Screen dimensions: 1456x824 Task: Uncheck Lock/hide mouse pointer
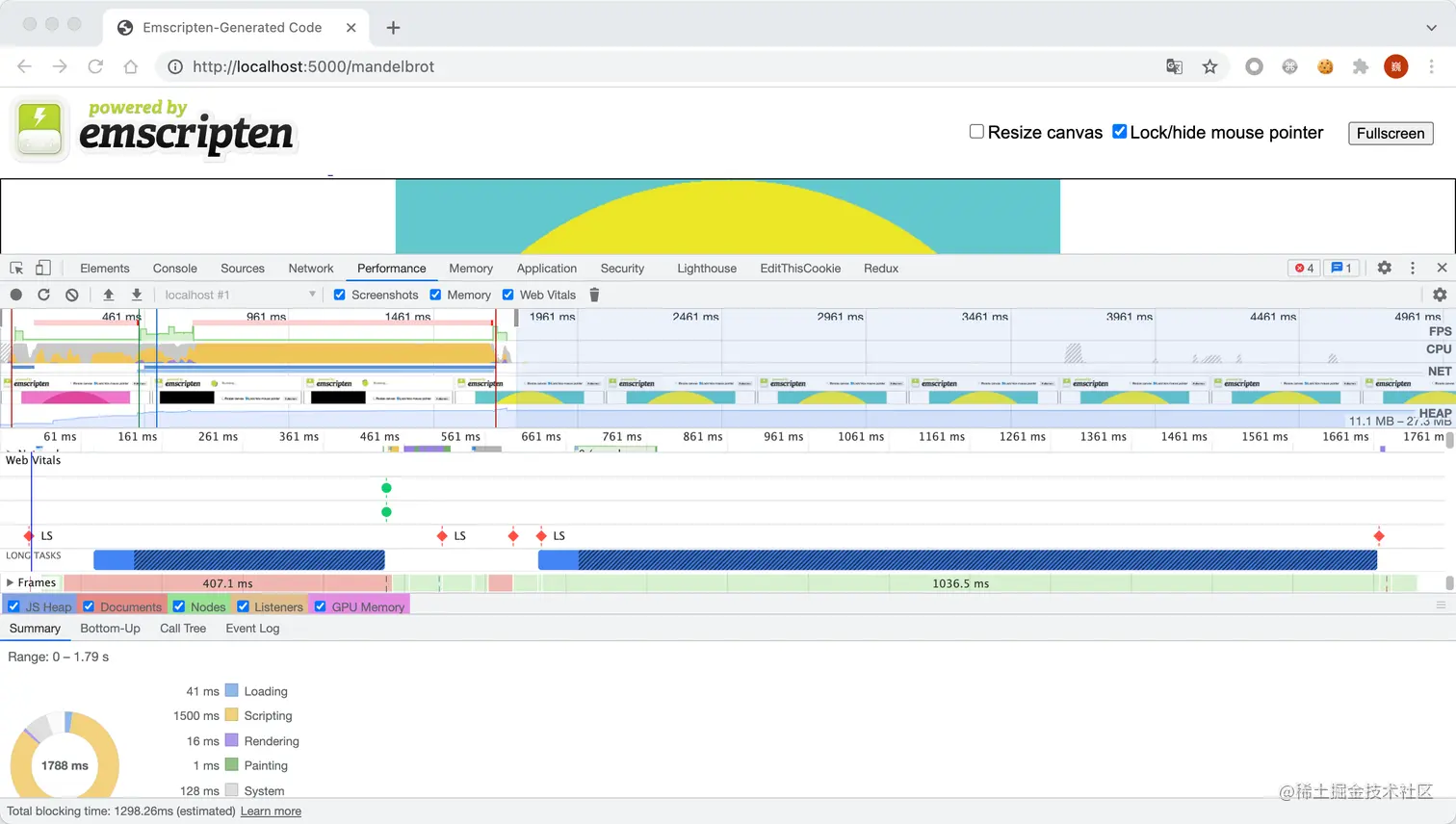click(1119, 132)
